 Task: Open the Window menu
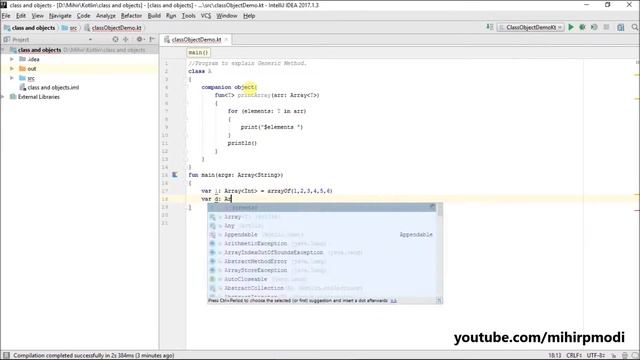pyautogui.click(x=227, y=16)
